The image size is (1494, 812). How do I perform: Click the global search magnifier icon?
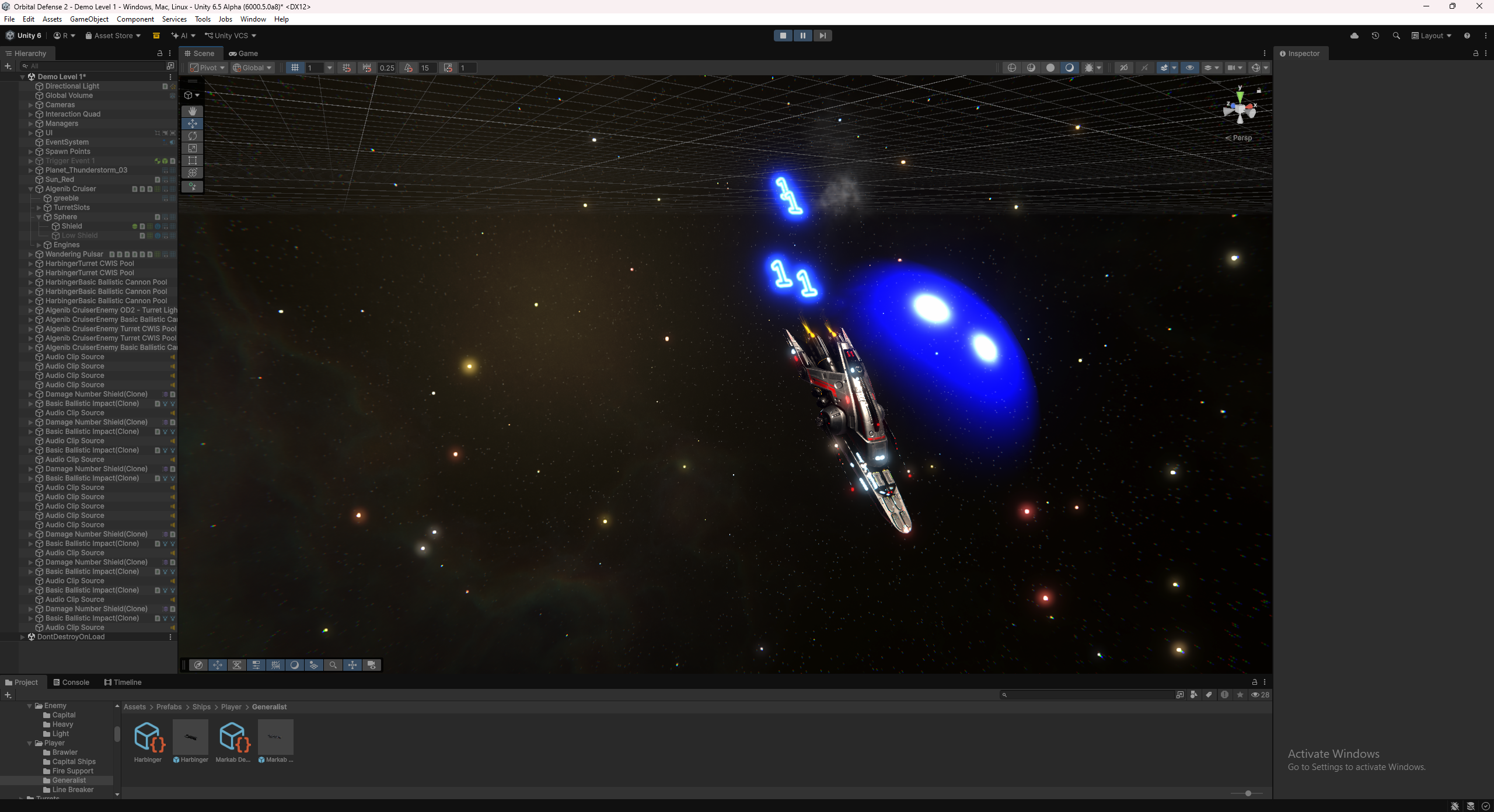tap(1396, 36)
